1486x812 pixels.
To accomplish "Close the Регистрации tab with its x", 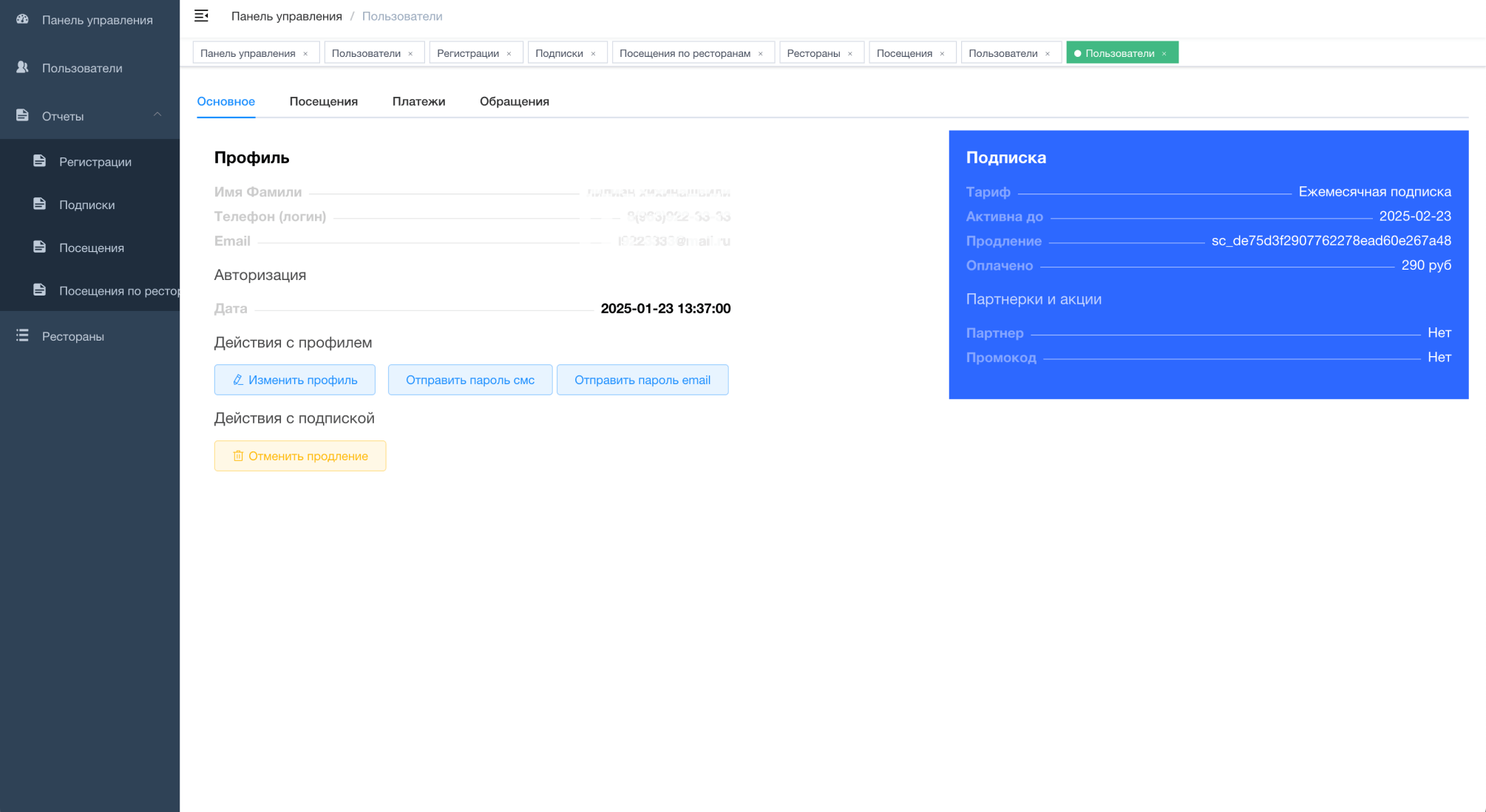I will pos(509,53).
